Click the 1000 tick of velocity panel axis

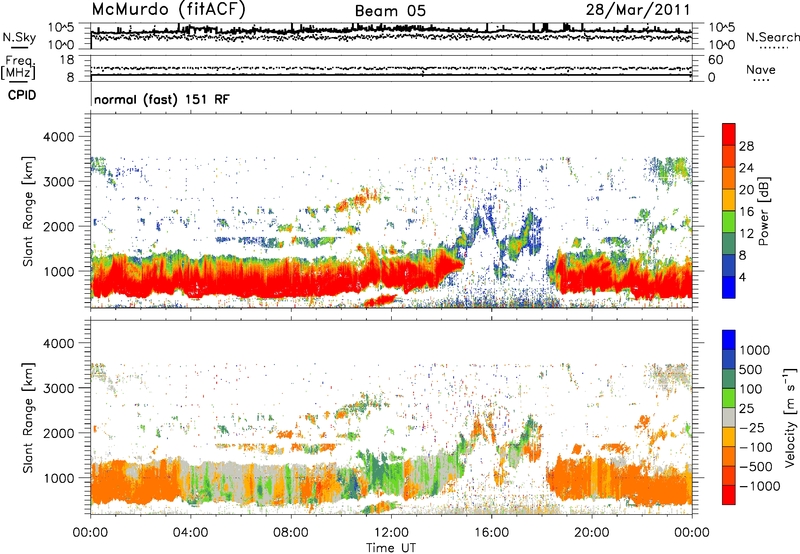pos(58,478)
